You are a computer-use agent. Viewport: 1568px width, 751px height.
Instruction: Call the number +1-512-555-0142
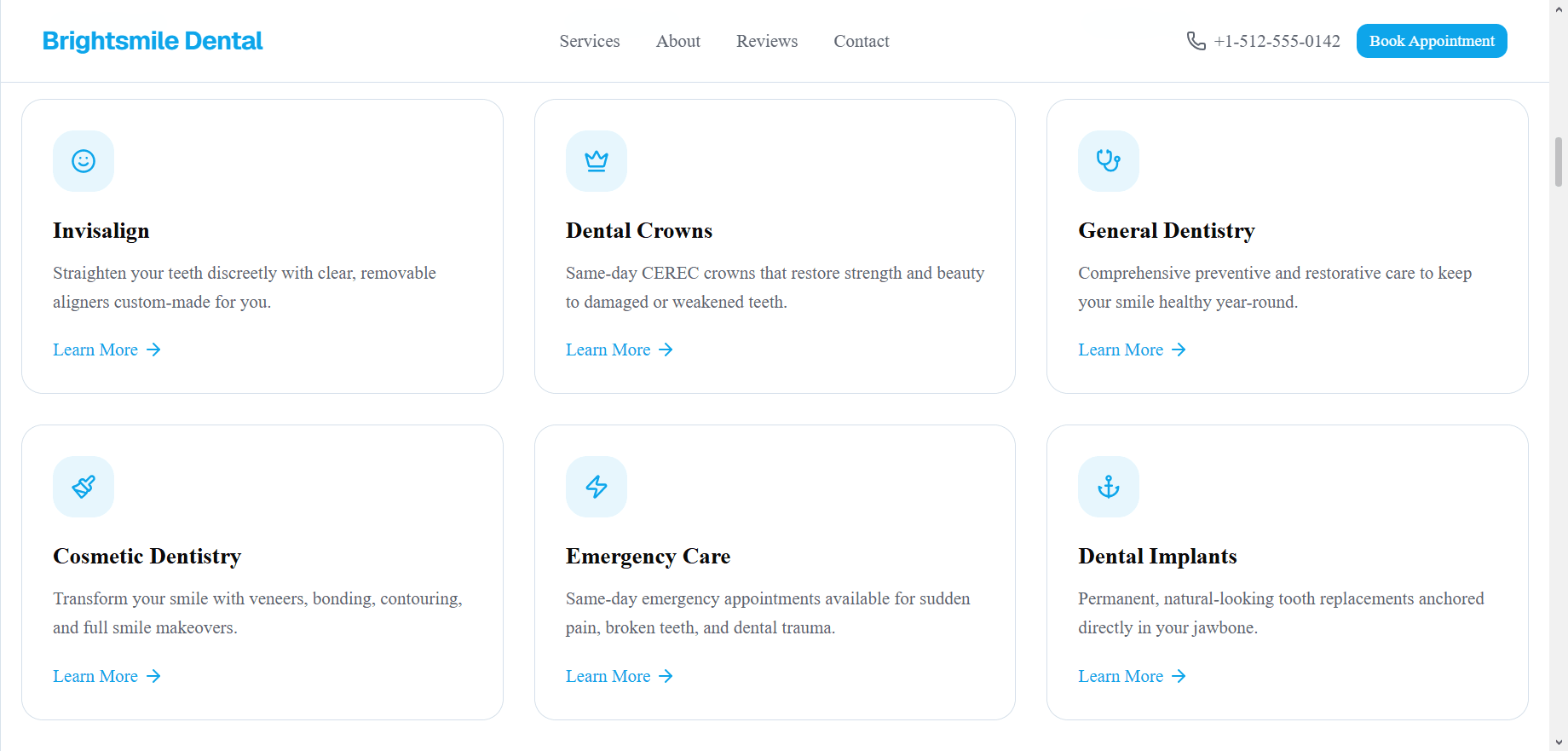1277,41
